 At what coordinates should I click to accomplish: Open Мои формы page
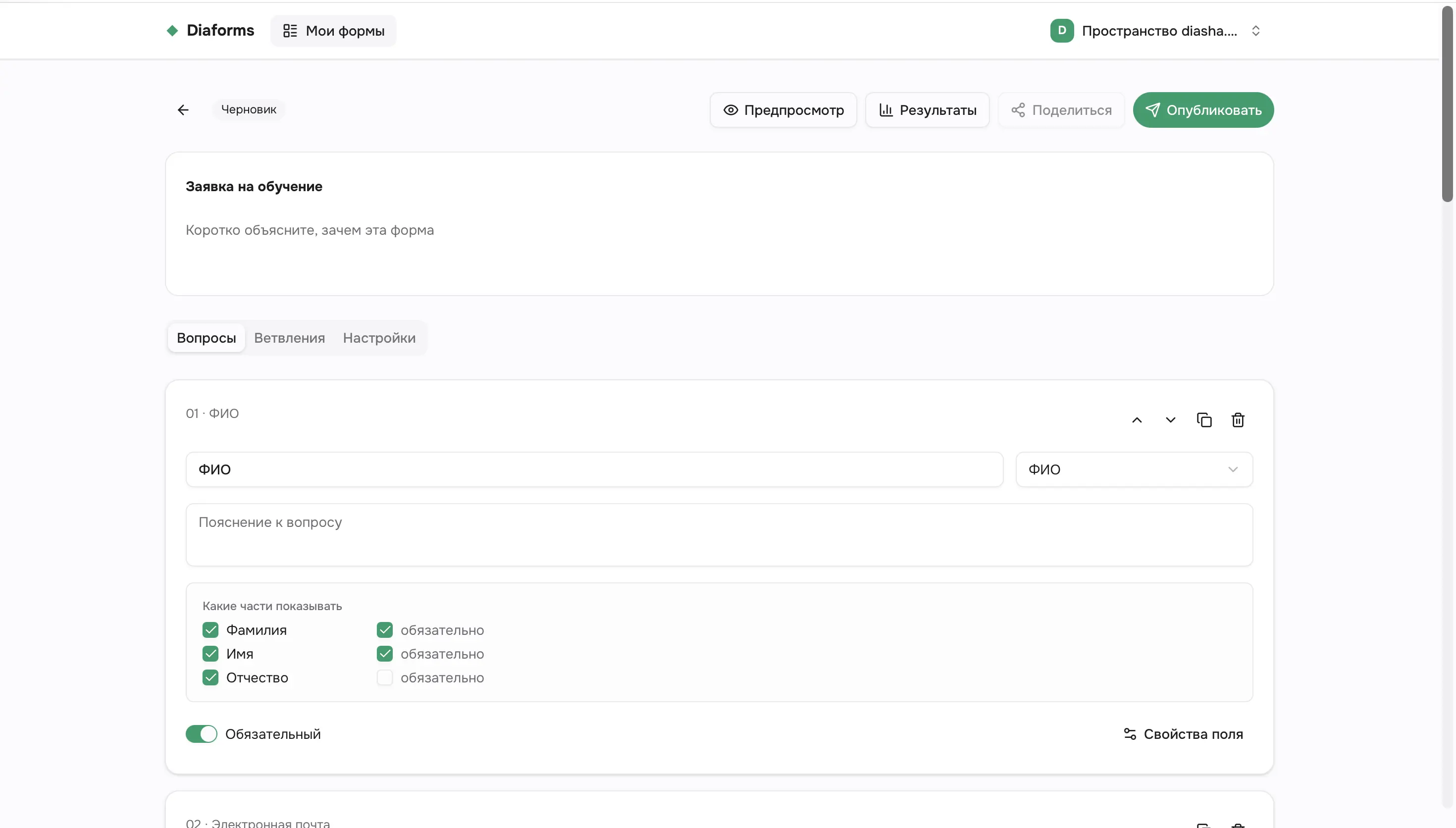point(333,31)
